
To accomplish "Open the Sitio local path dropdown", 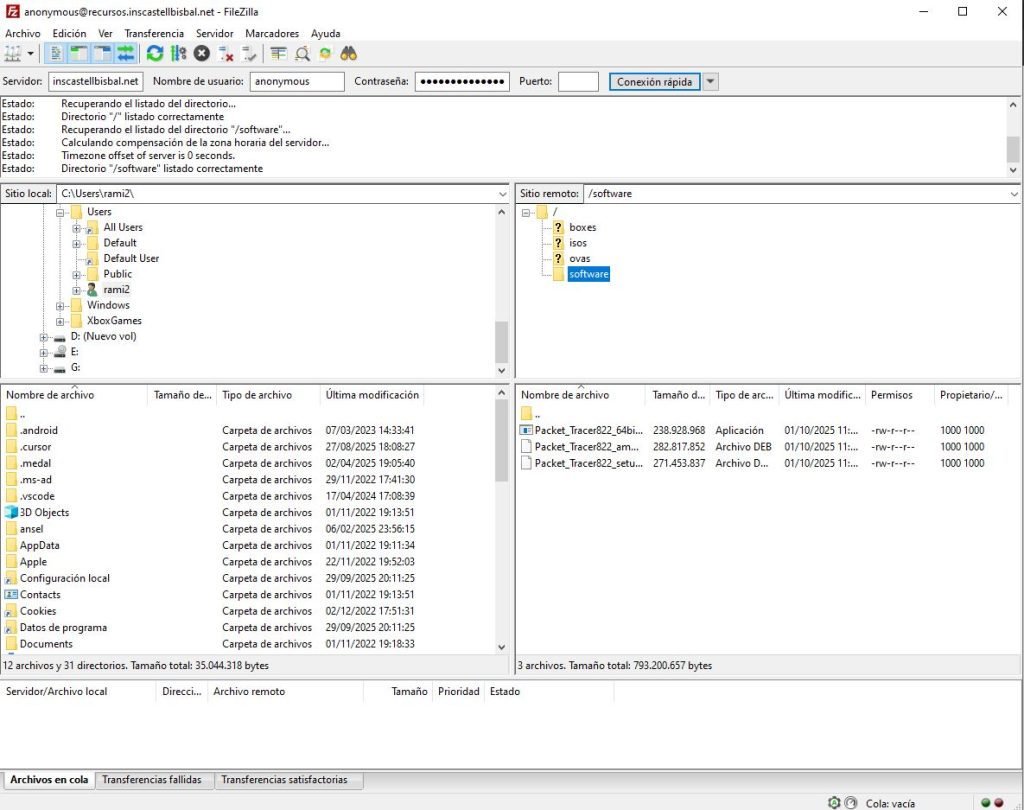I will pos(502,193).
